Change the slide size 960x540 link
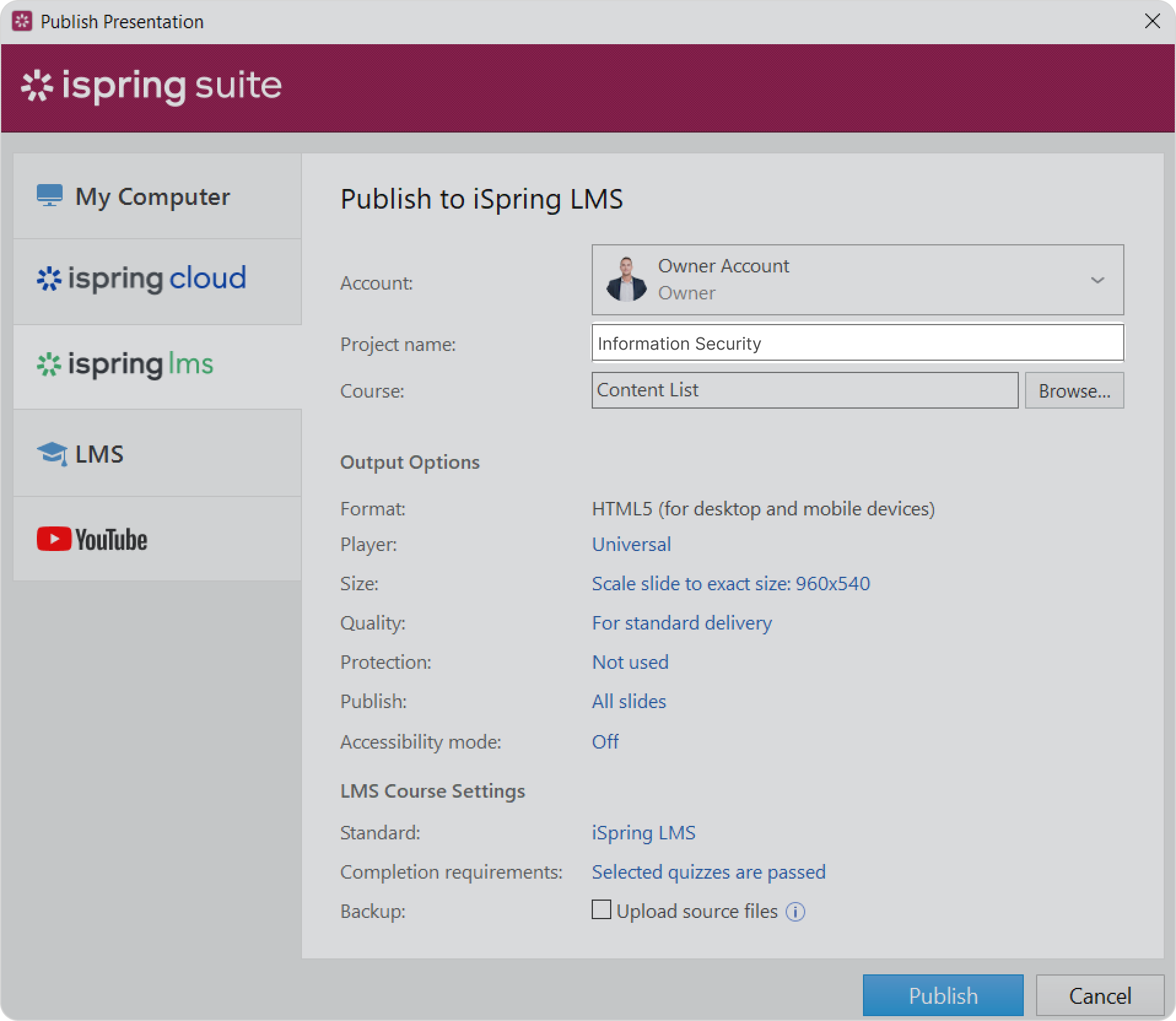Viewport: 1176px width, 1021px height. tap(730, 584)
